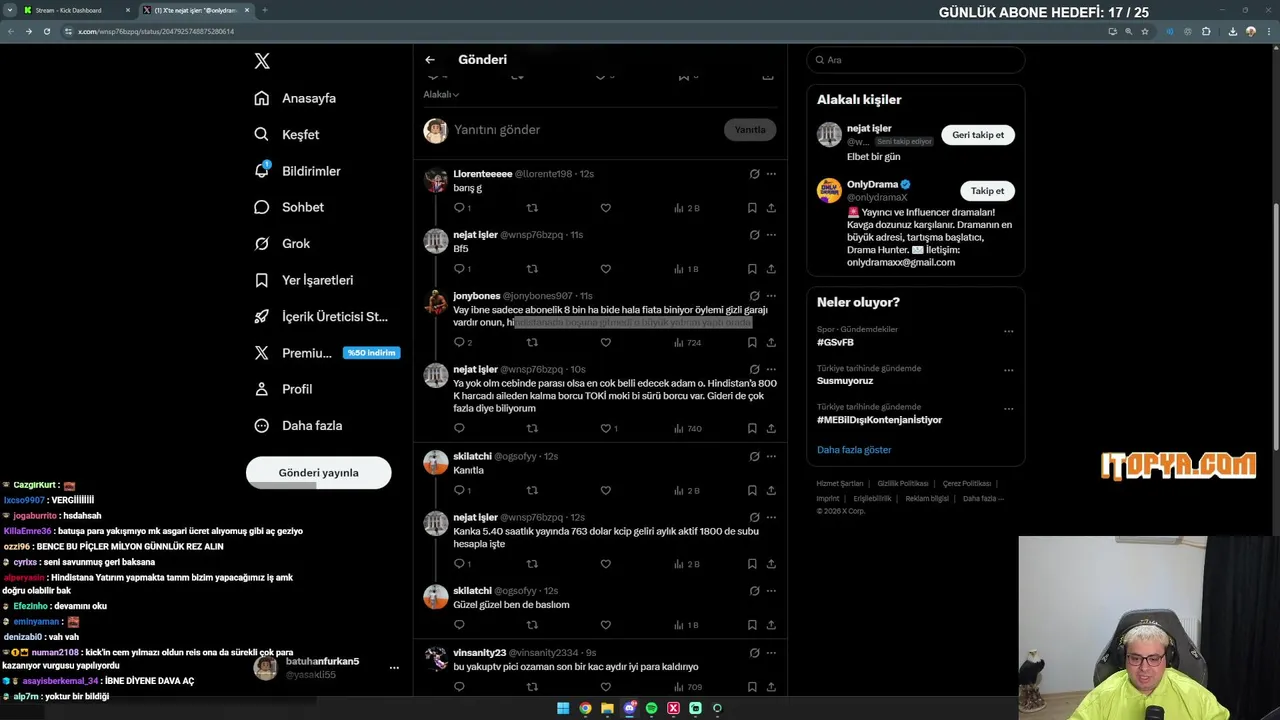Bookmark the 'Kanka 5.40 saatlik' reply

click(x=752, y=564)
